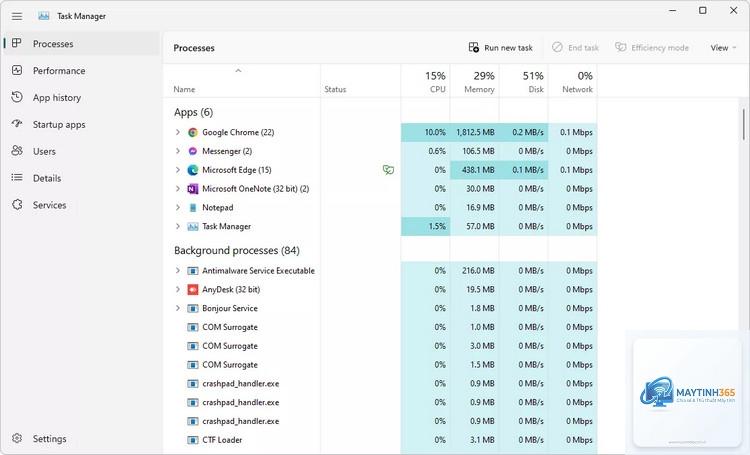Click the Task Manager title bar icon
The width and height of the screenshot is (750, 455).
[x=44, y=16]
